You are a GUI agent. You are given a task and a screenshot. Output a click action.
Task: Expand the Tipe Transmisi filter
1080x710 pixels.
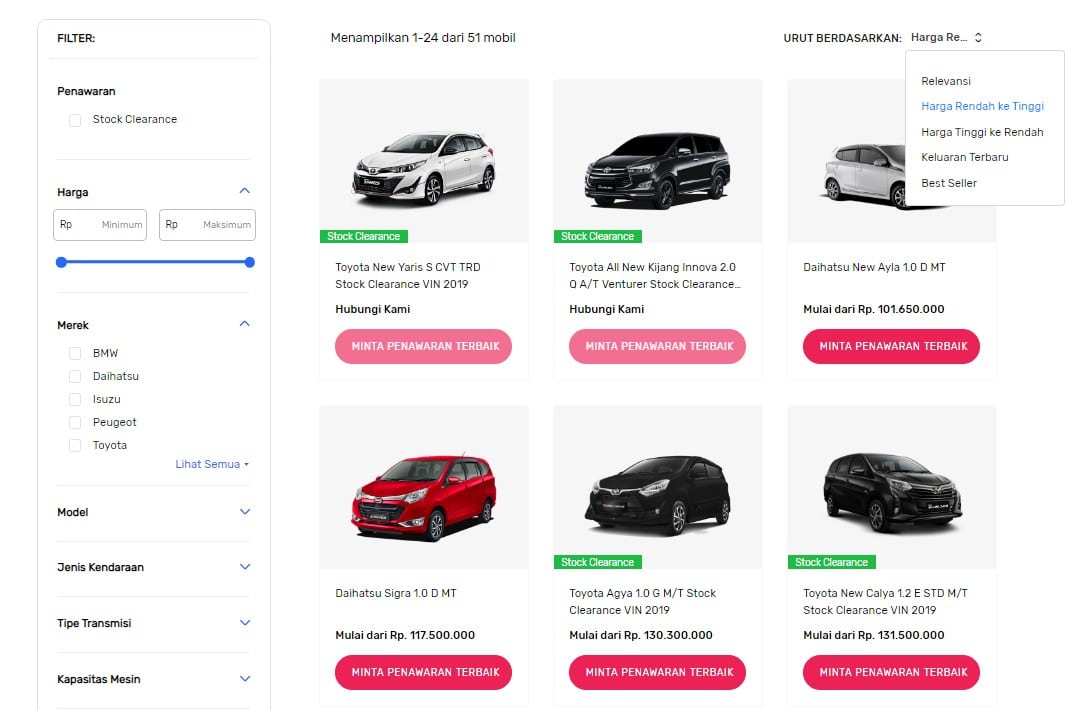click(245, 623)
